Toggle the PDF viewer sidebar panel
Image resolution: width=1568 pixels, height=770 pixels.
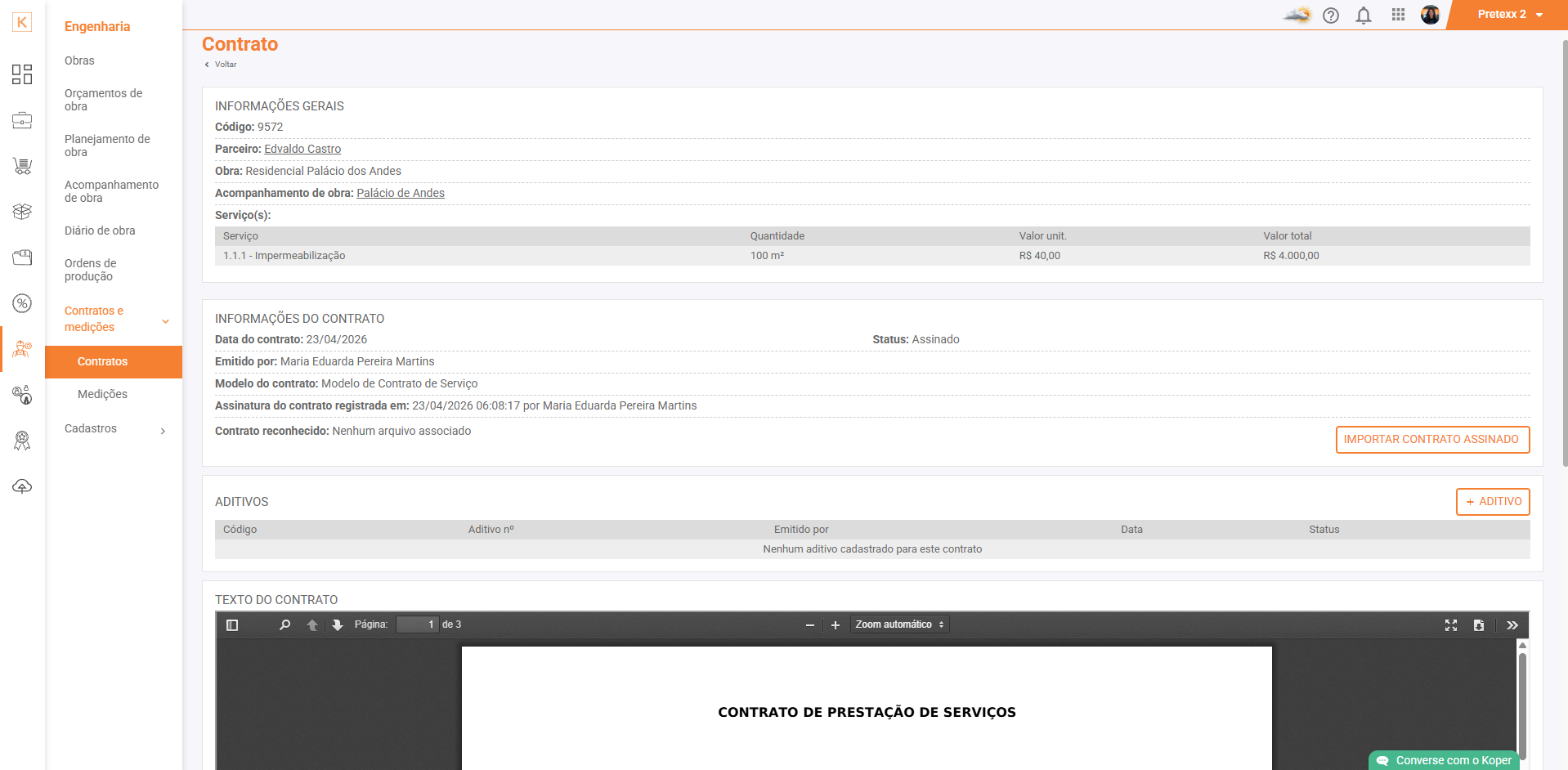coord(232,625)
